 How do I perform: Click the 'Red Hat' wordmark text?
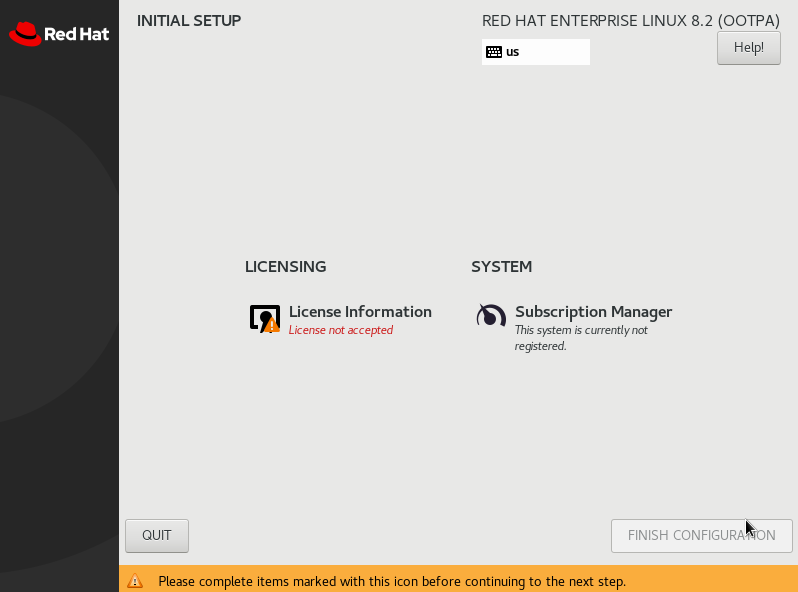(76, 35)
